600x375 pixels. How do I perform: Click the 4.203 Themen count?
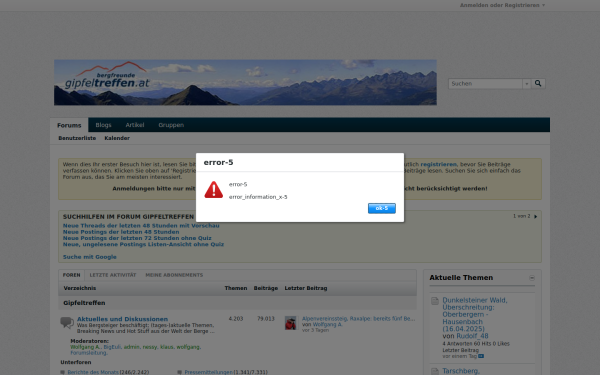click(x=236, y=318)
